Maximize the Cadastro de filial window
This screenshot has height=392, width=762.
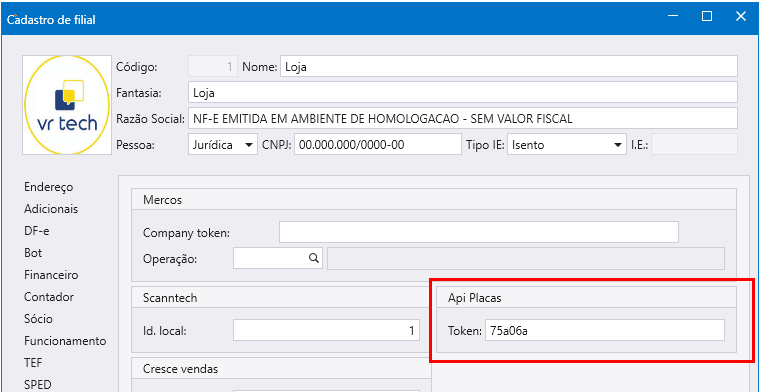707,17
